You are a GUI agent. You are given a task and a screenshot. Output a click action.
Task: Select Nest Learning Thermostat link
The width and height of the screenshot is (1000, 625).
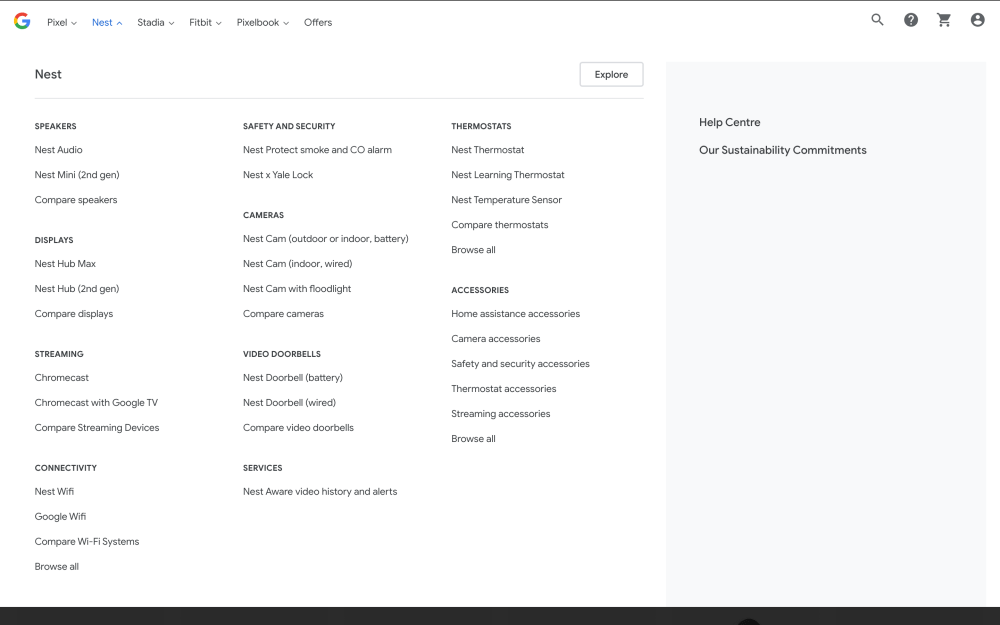508,175
